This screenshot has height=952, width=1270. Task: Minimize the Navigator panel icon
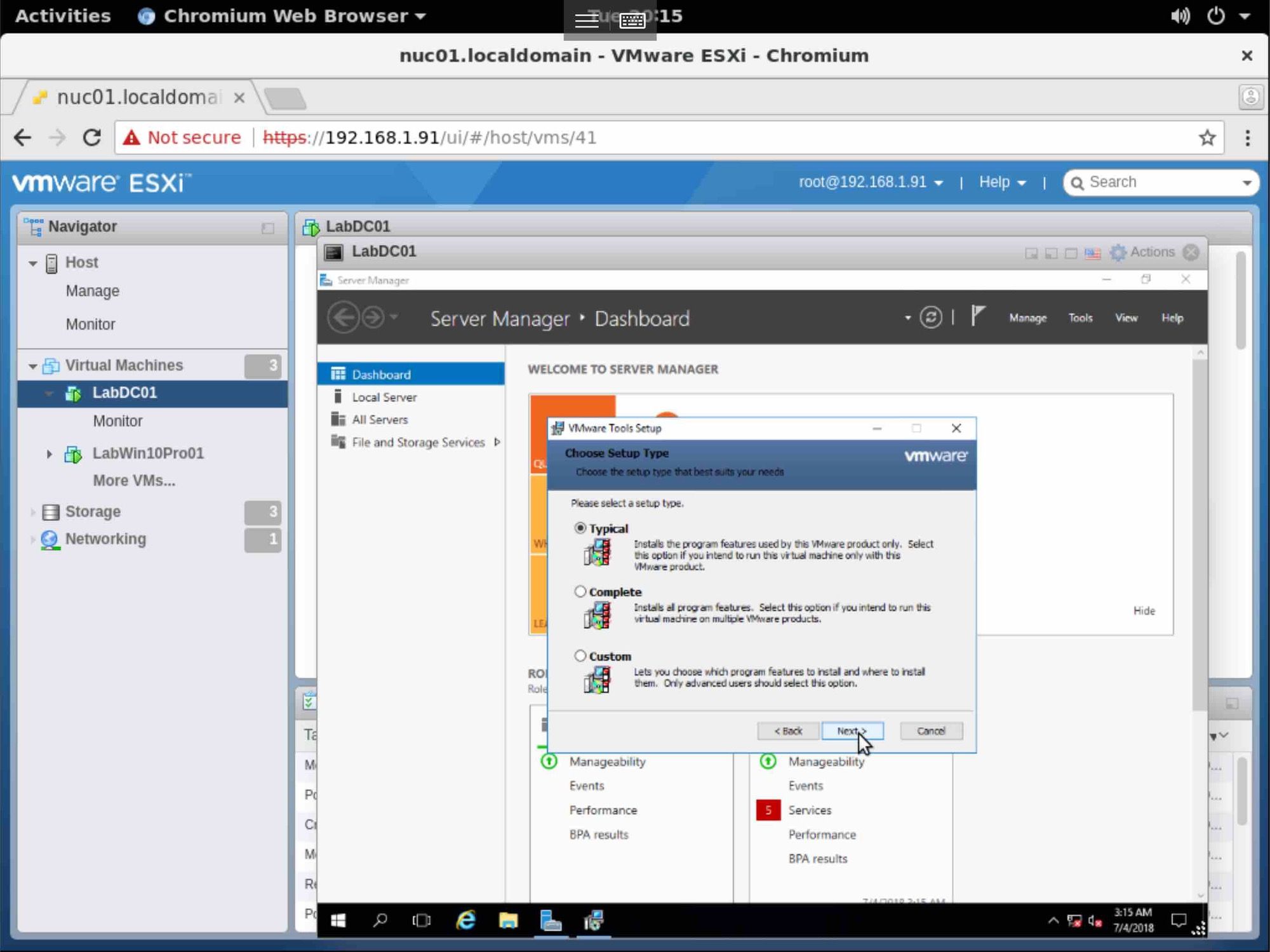[268, 228]
